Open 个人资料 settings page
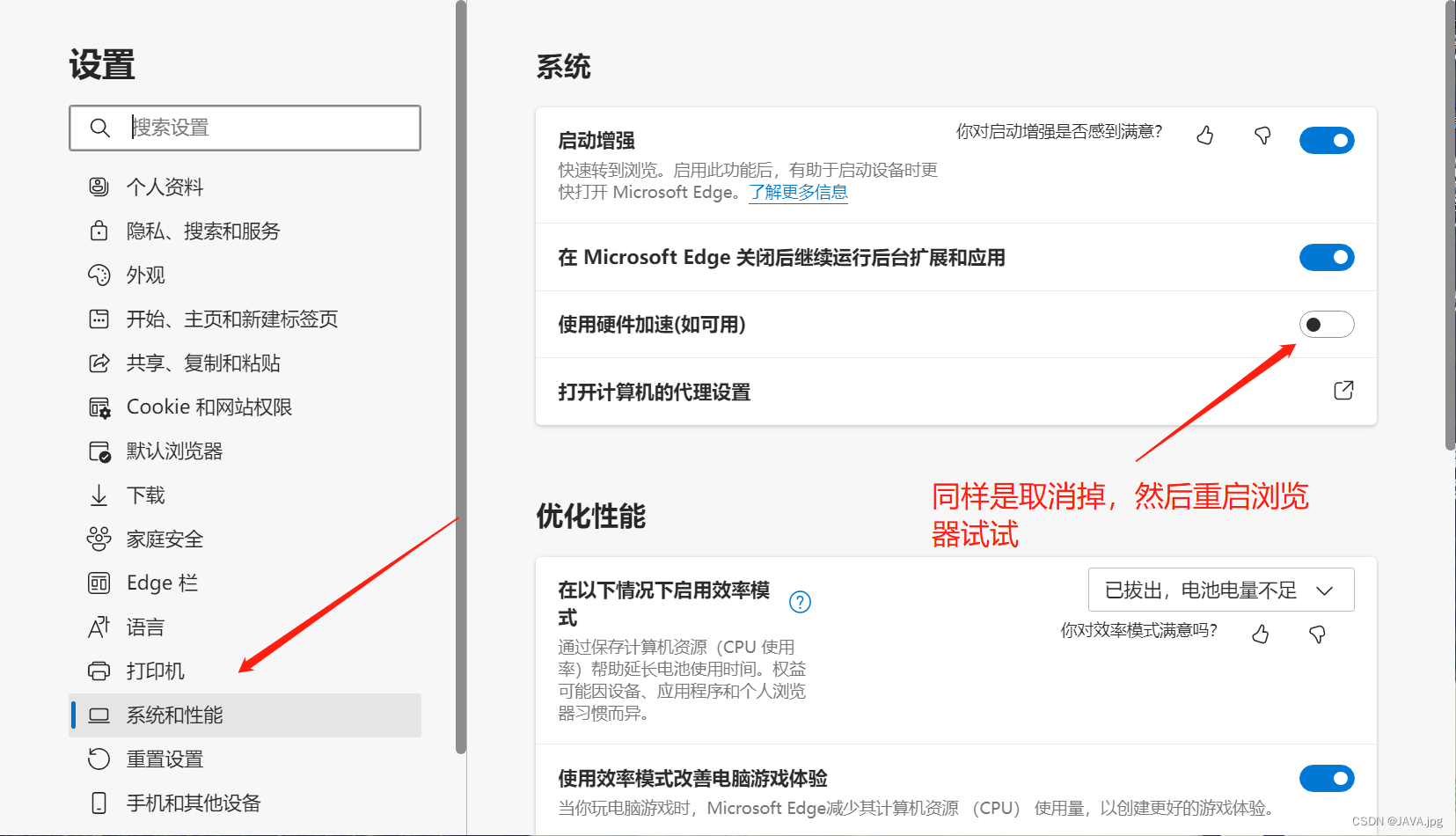Screen dimensions: 1456x836 pyautogui.click(x=245, y=187)
